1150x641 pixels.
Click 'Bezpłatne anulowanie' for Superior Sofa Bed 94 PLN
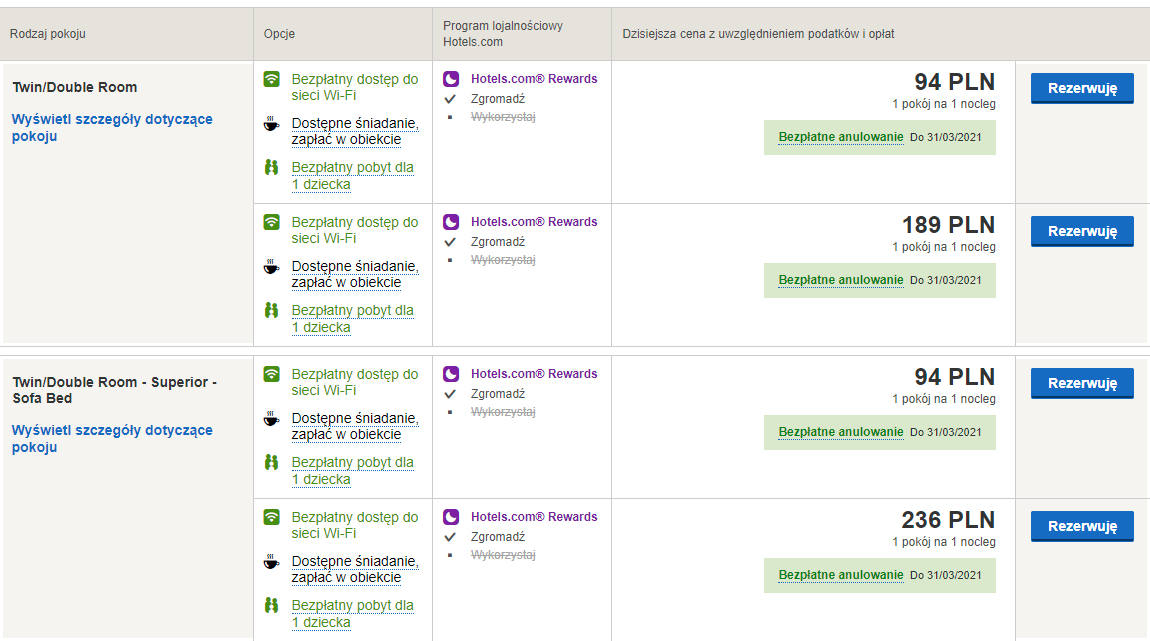coord(840,432)
